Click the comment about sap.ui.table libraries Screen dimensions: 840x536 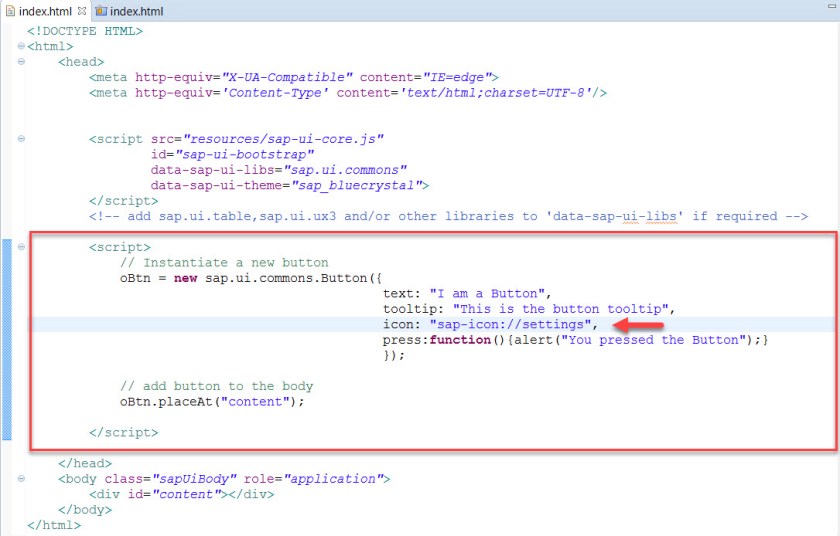pos(448,216)
